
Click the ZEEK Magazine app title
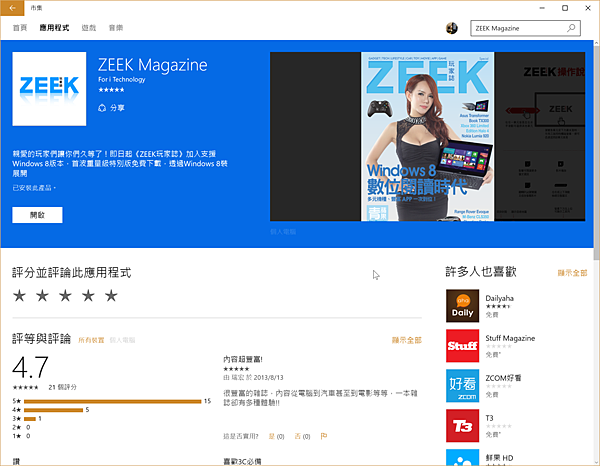click(153, 65)
